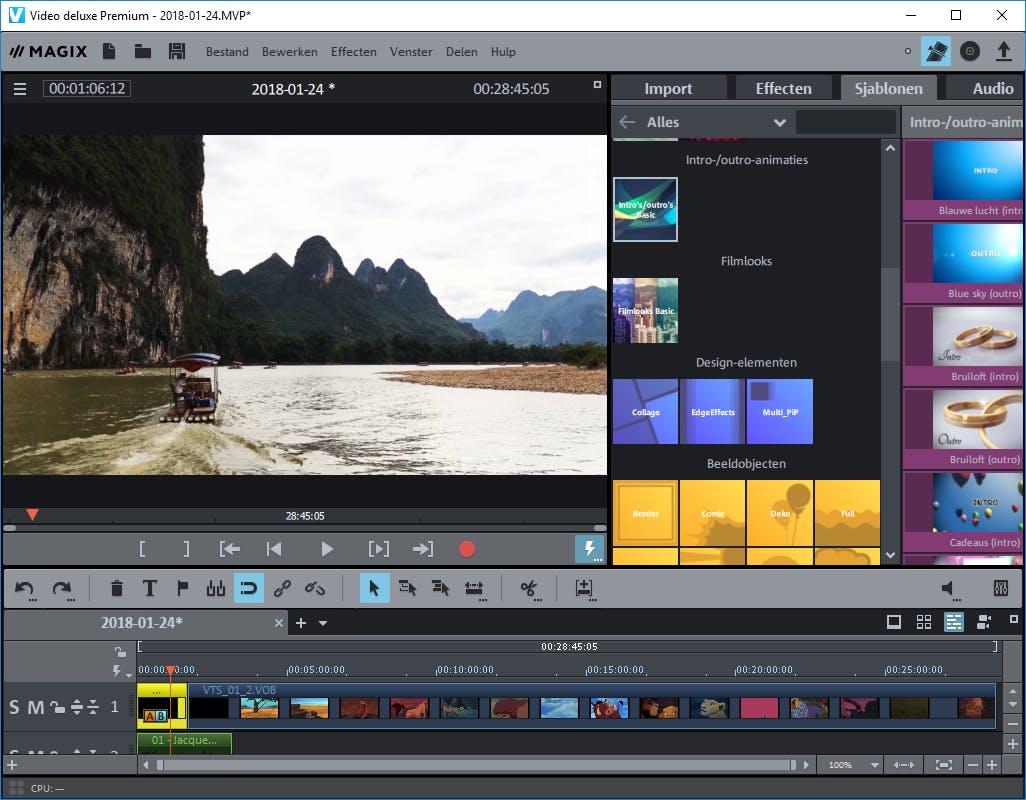1026x800 pixels.
Task: Click the scissors cut tool
Action: [x=529, y=588]
